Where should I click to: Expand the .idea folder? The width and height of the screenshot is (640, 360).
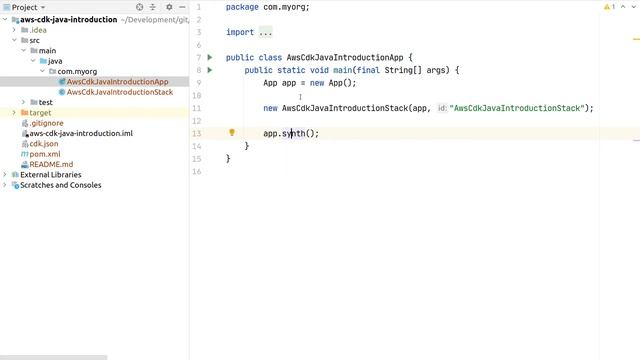[x=14, y=30]
